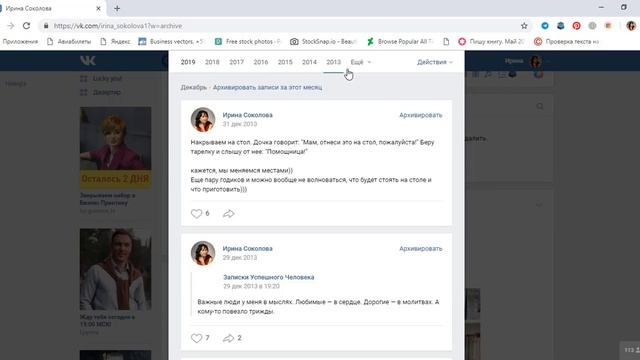Switch to 2016 archive tab

click(x=261, y=62)
